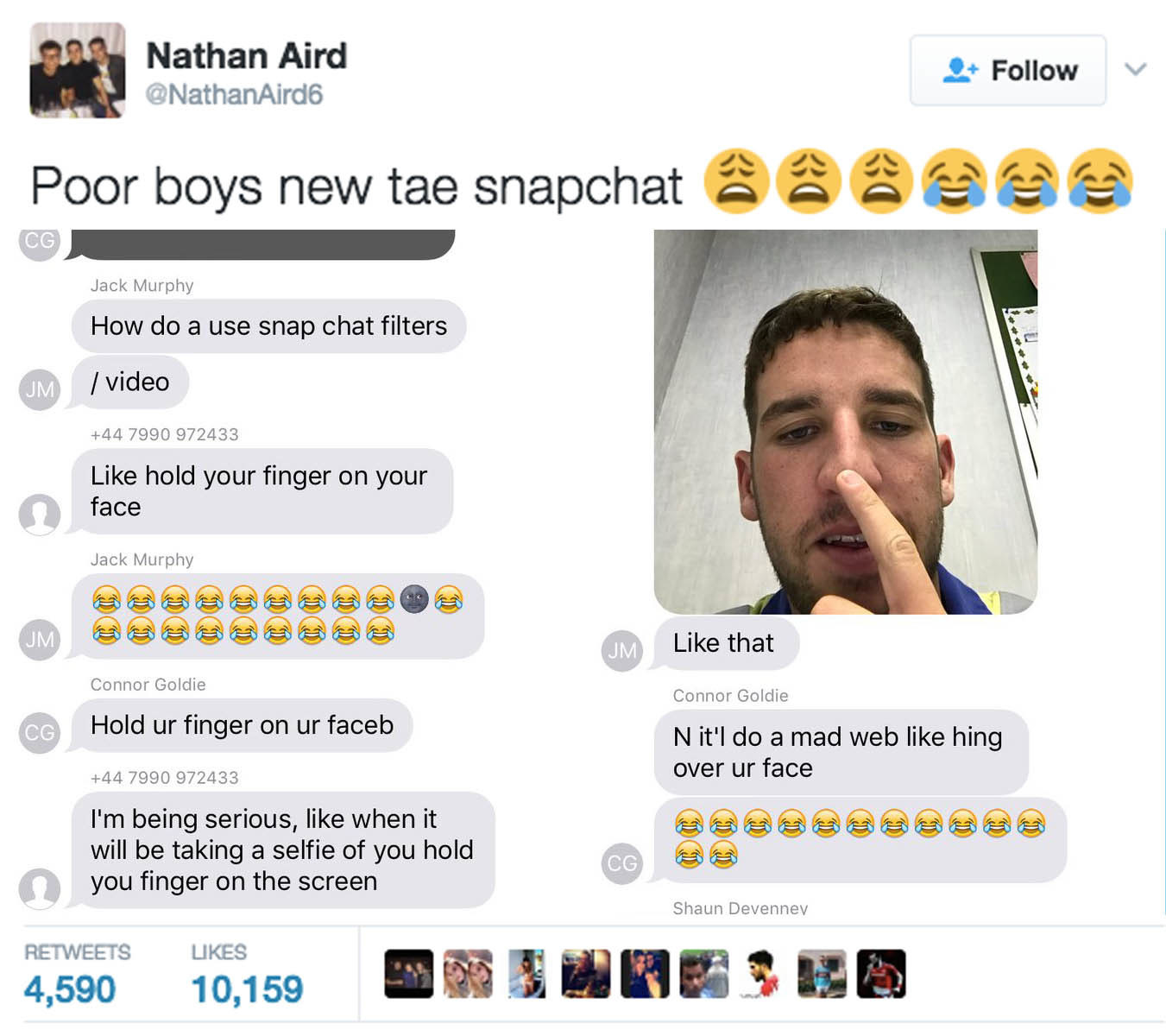Click the +44 7990 972433 phone number above 'I'm being serious'
The height and width of the screenshot is (1036, 1166).
click(x=164, y=778)
